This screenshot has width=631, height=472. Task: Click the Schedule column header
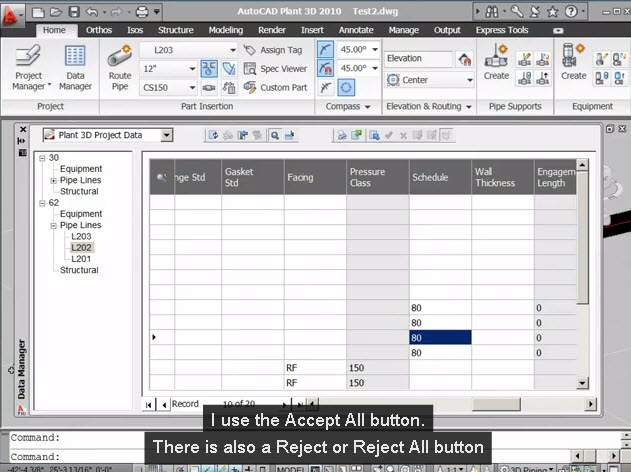440,177
